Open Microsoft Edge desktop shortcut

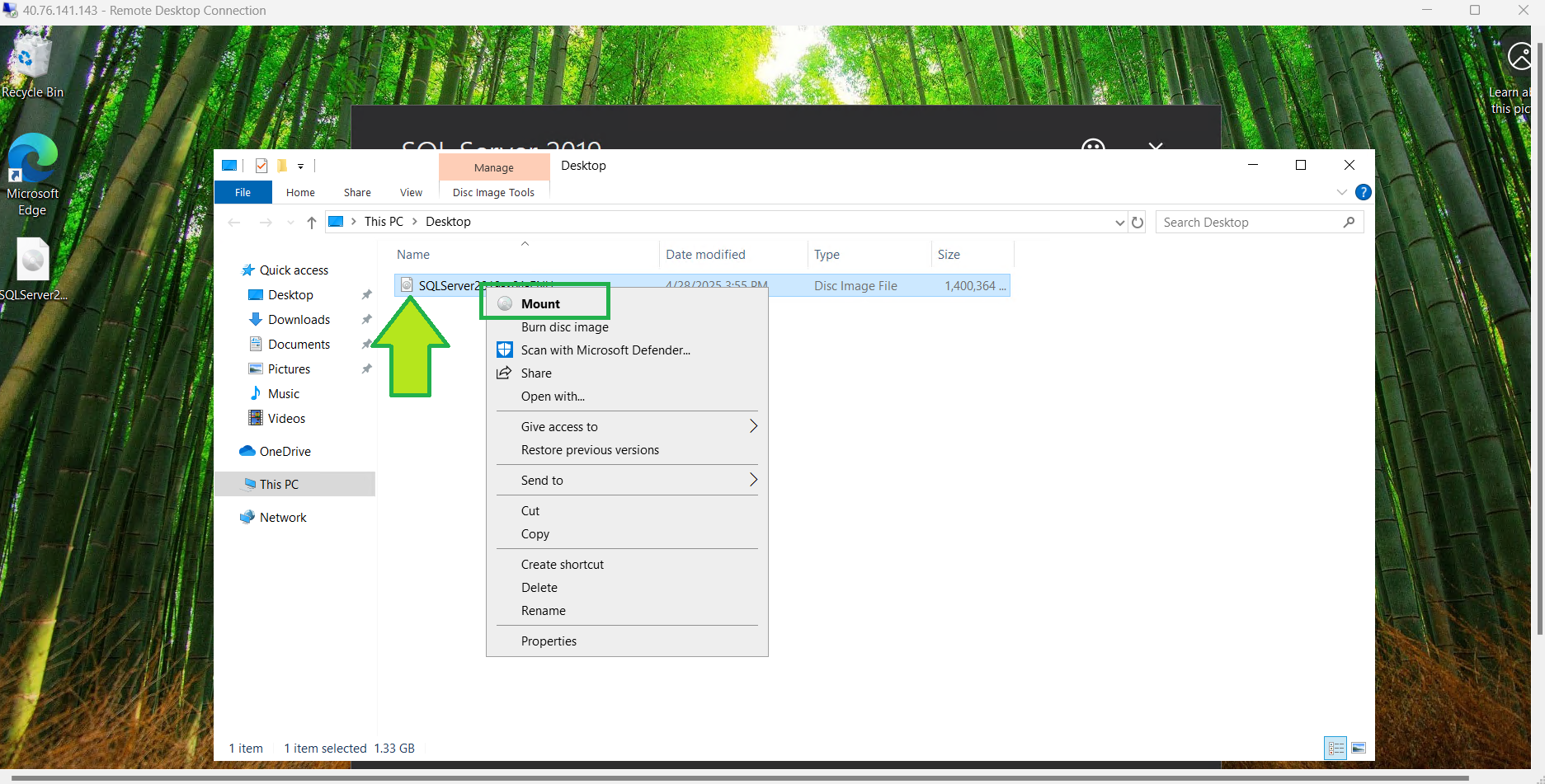[x=32, y=175]
